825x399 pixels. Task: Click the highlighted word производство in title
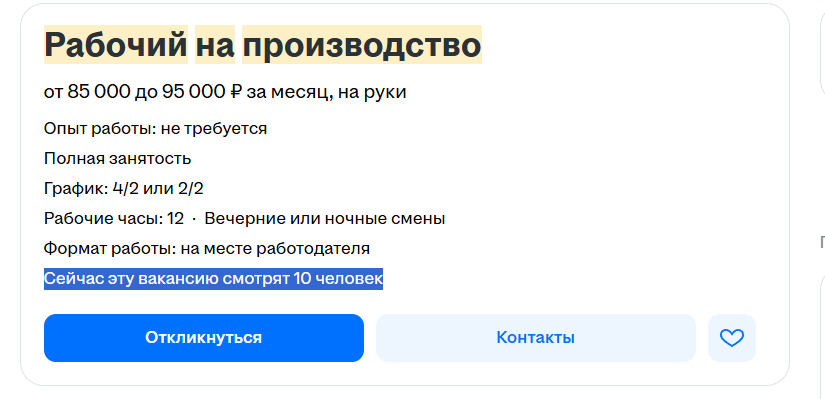click(x=362, y=45)
